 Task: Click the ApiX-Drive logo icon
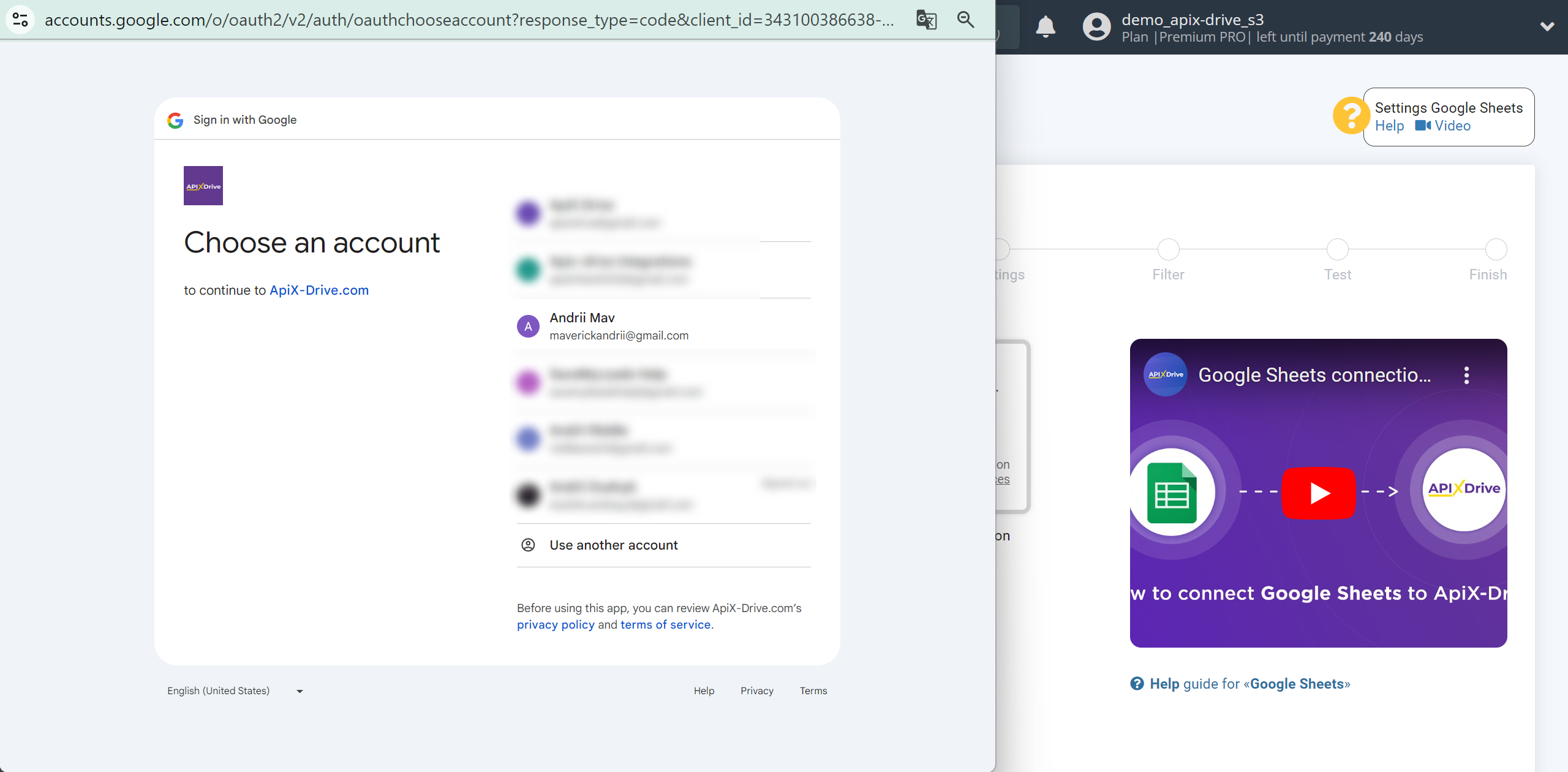[203, 186]
